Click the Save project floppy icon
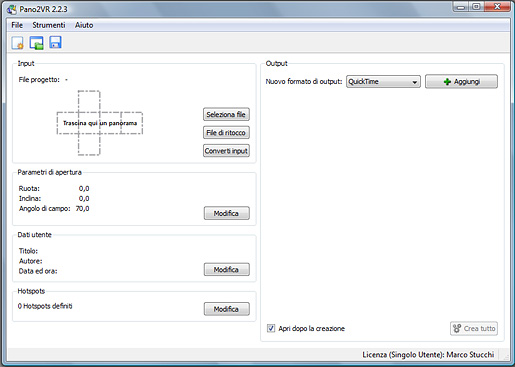515x367 pixels. click(55, 42)
